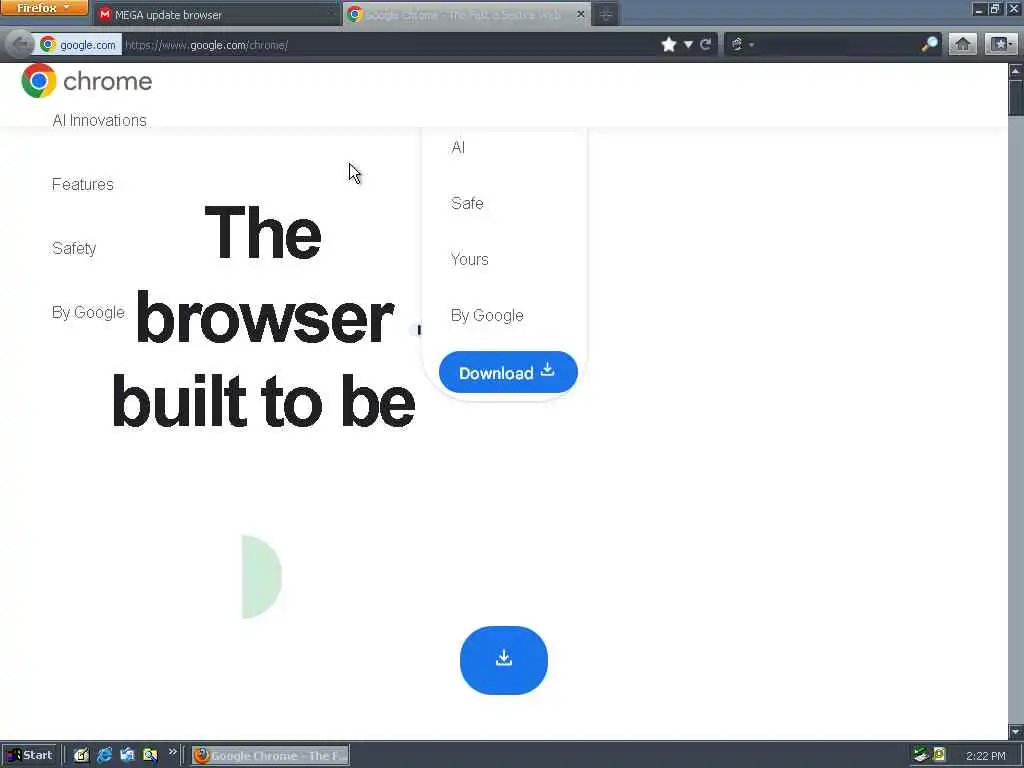
Task: Click the third quick launch icon
Action: tap(127, 755)
